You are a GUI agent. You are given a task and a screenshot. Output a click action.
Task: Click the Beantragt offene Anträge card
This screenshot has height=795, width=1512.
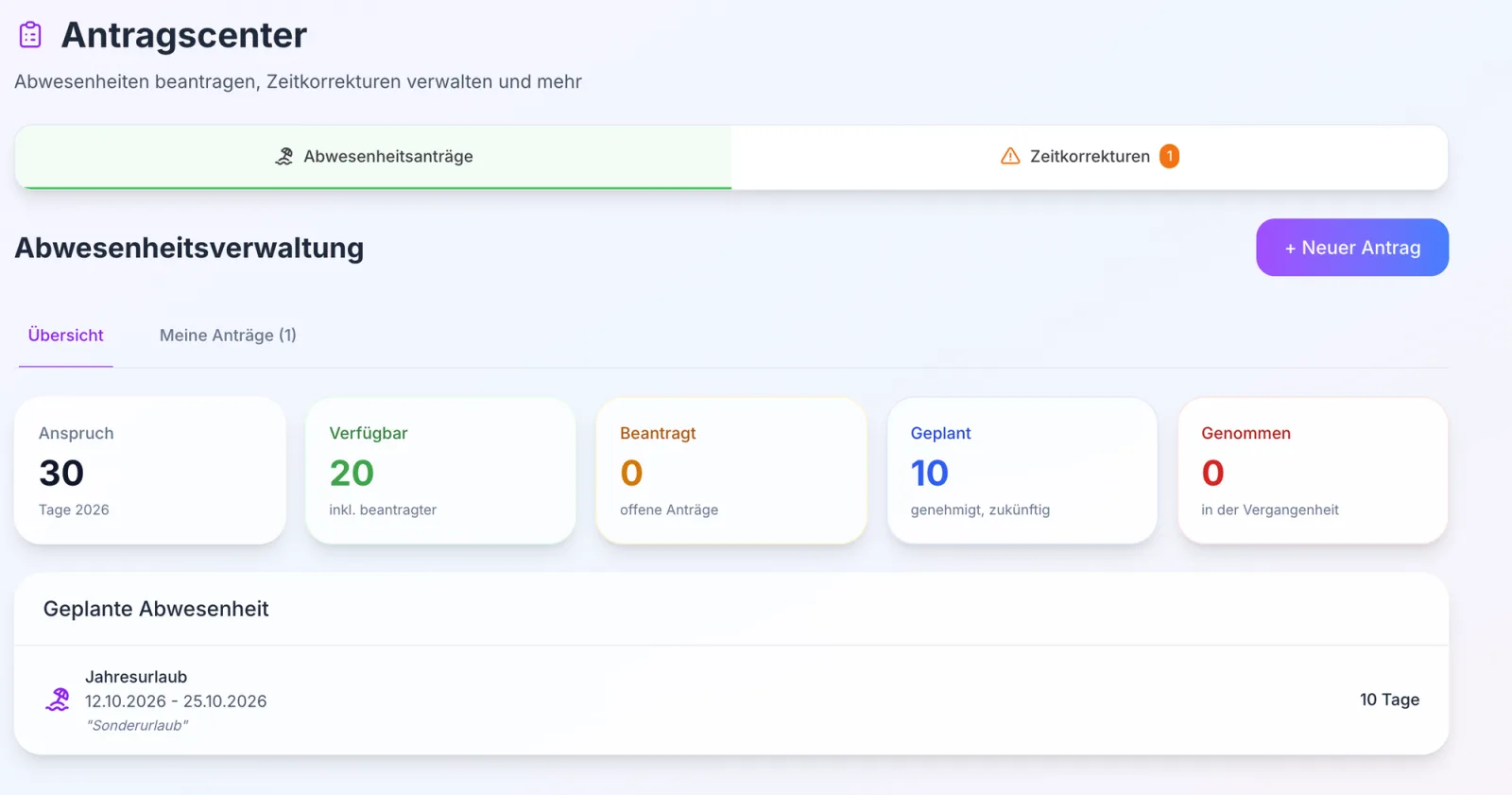pos(731,471)
